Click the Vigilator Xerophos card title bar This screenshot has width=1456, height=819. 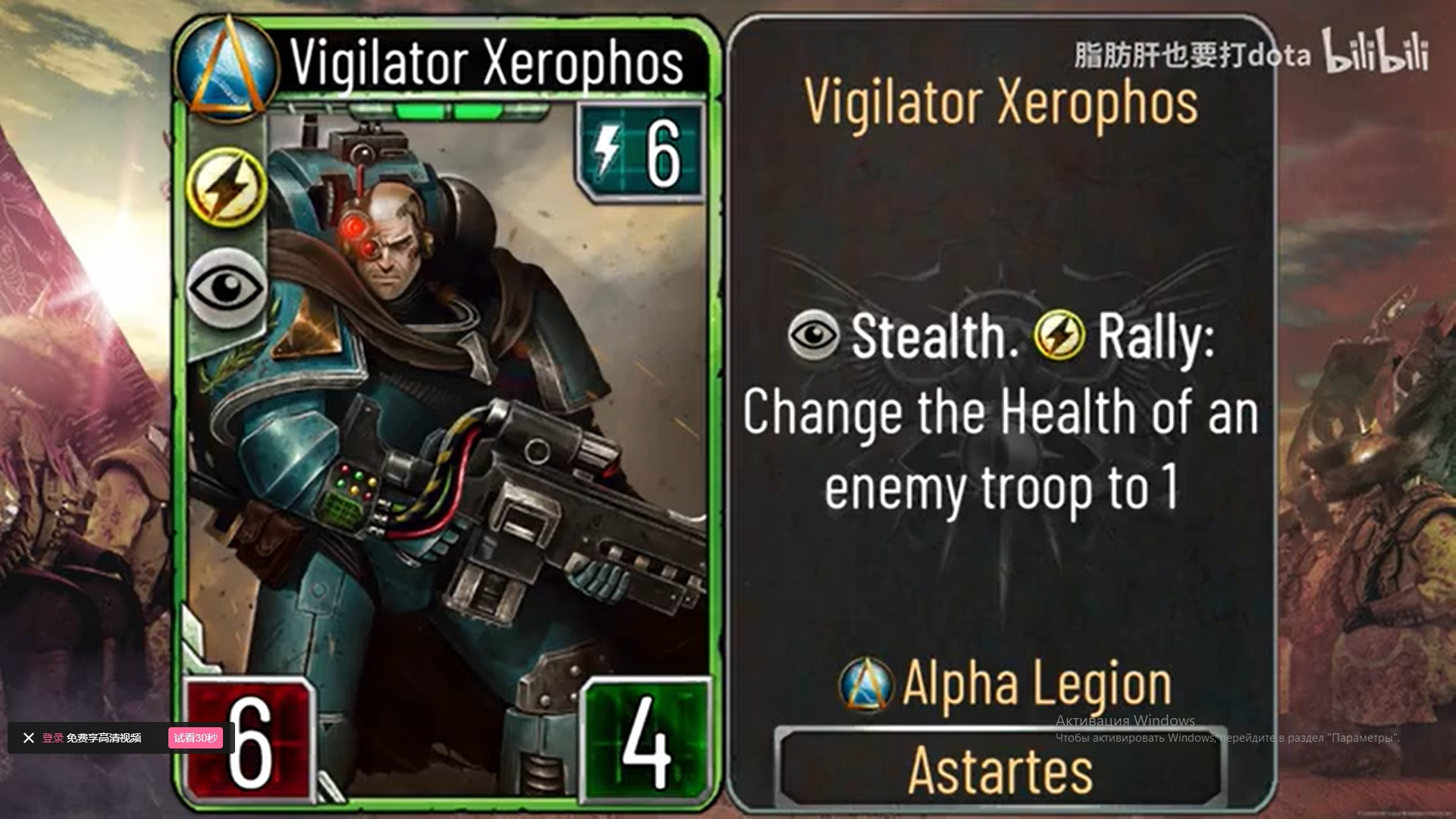pos(487,62)
